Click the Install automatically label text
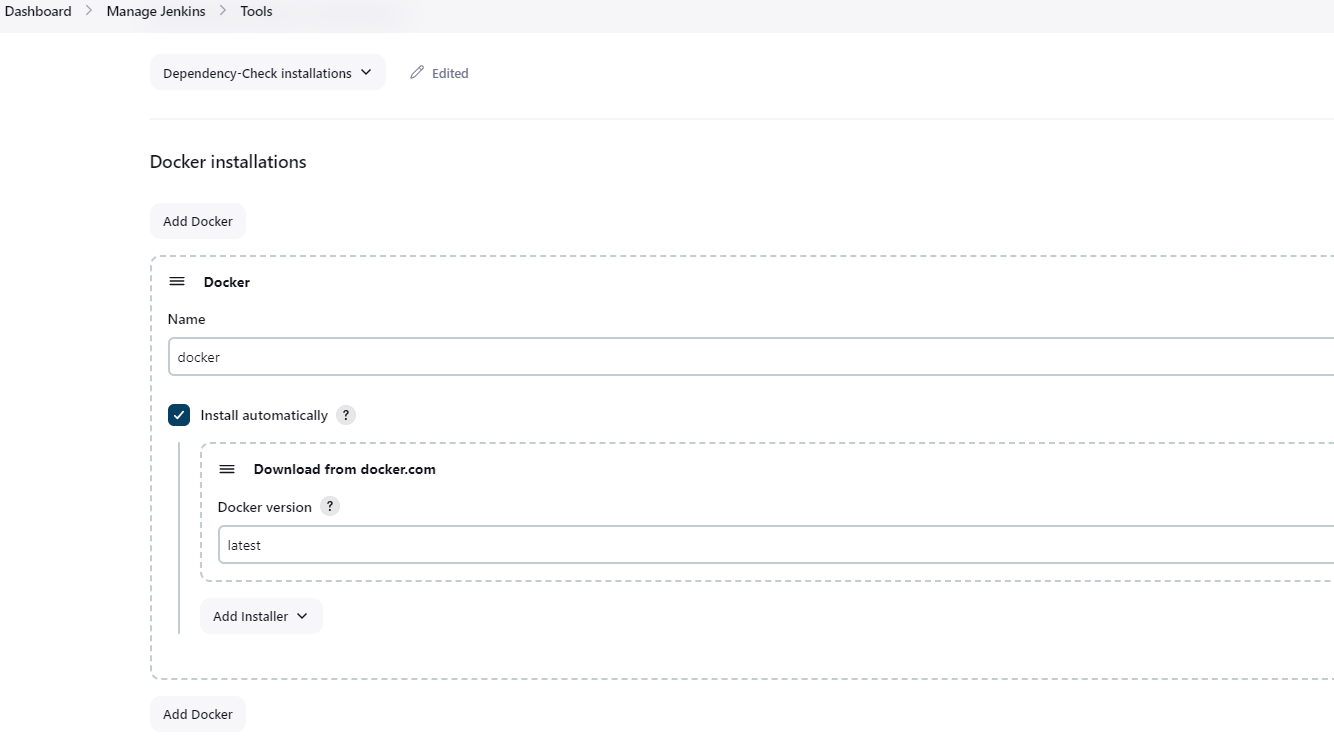This screenshot has height=754, width=1334. [x=264, y=415]
